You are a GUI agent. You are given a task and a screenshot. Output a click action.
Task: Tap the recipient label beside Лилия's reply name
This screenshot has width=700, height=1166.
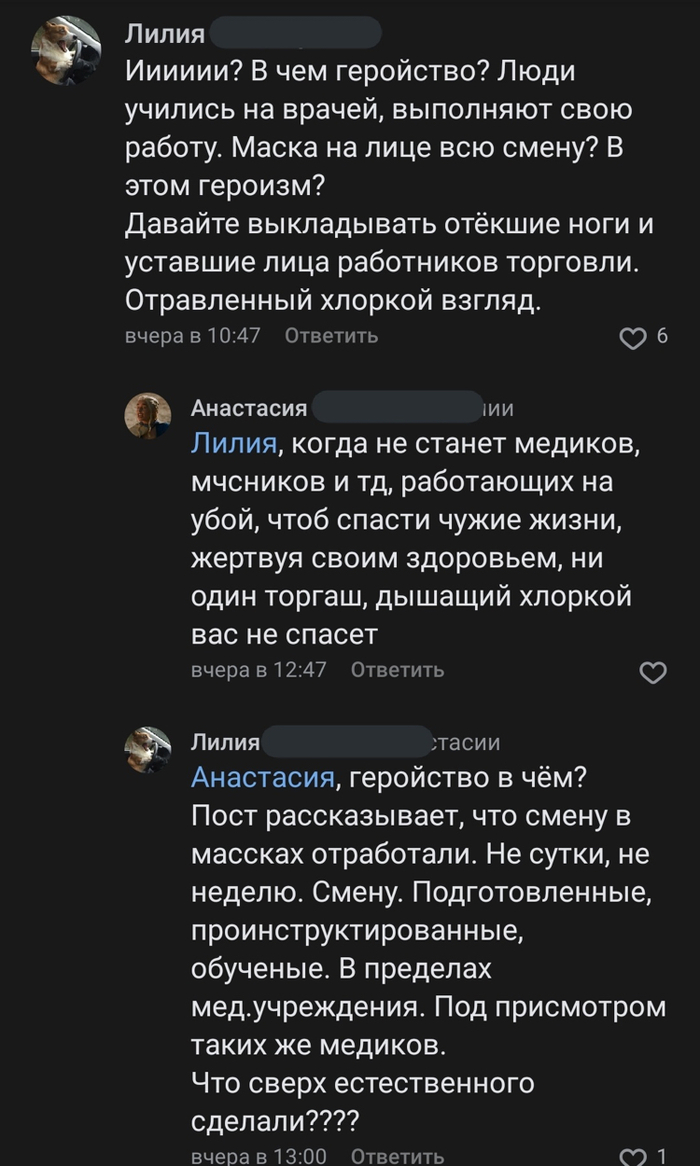[x=464, y=742]
